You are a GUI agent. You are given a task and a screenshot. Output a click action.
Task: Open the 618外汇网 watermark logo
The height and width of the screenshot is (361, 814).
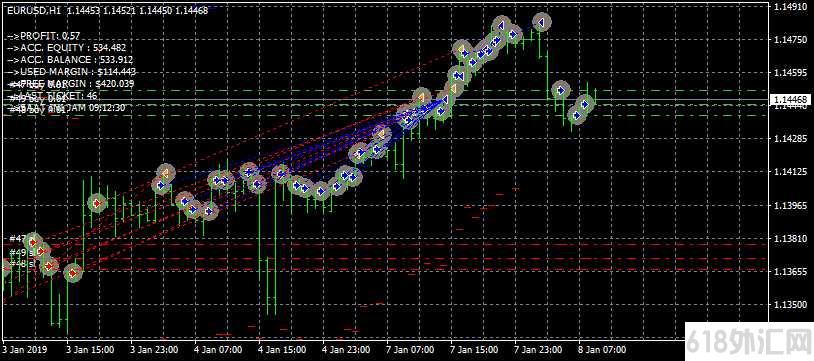coord(750,343)
